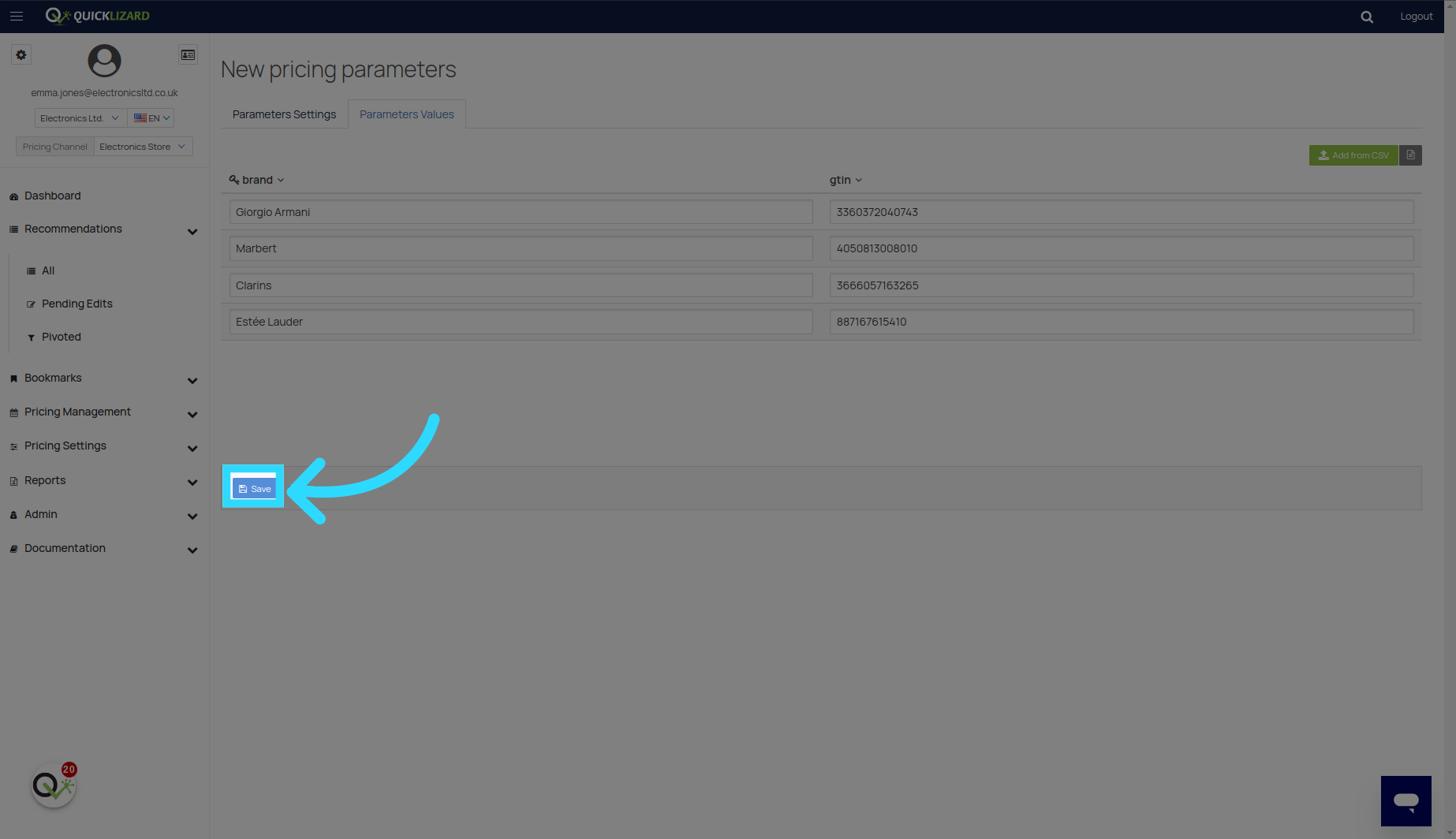Click the Pricing Settings menu item
The height and width of the screenshot is (839, 1456).
pos(65,446)
